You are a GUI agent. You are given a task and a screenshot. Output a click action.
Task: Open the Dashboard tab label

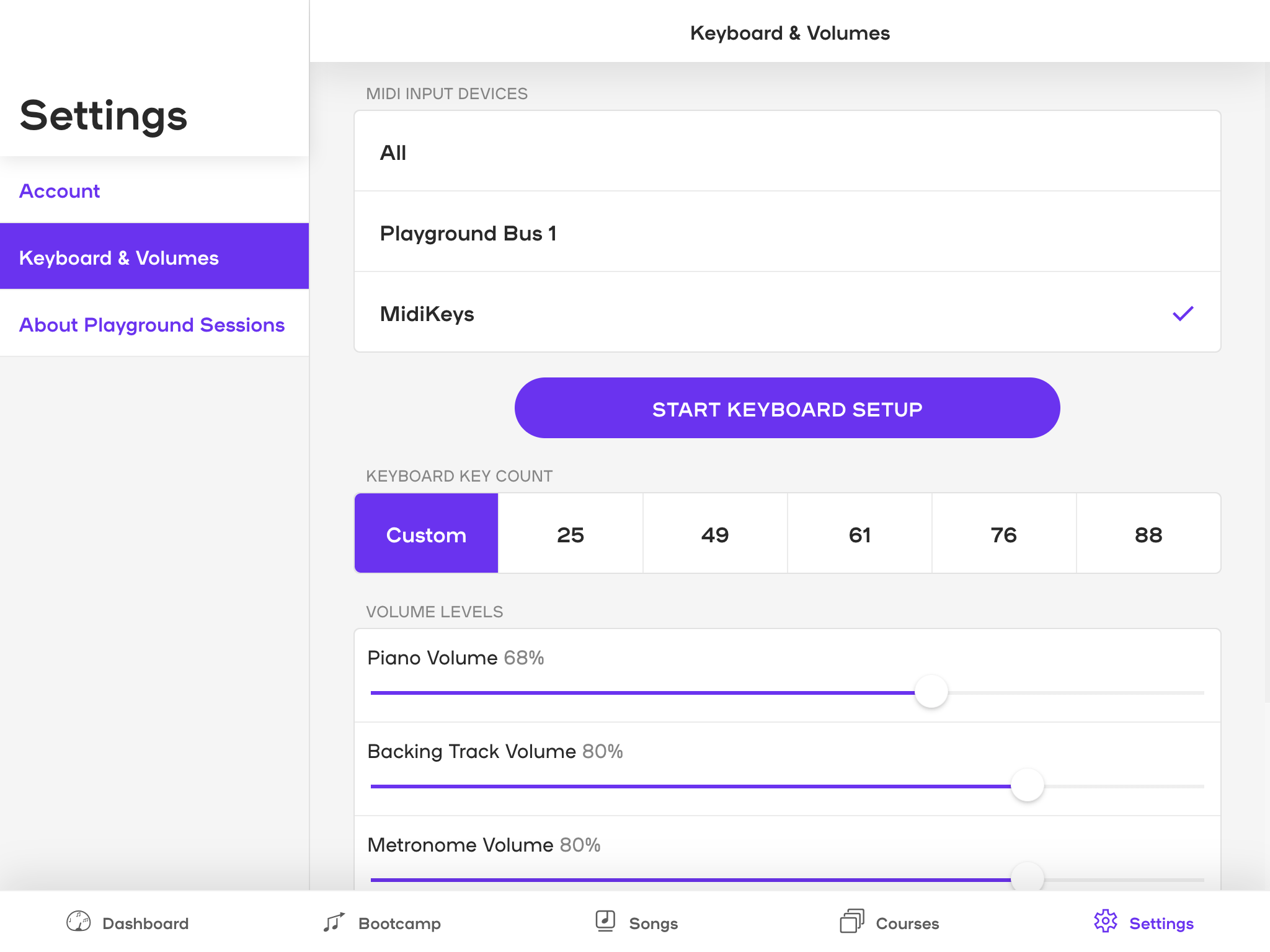click(146, 923)
